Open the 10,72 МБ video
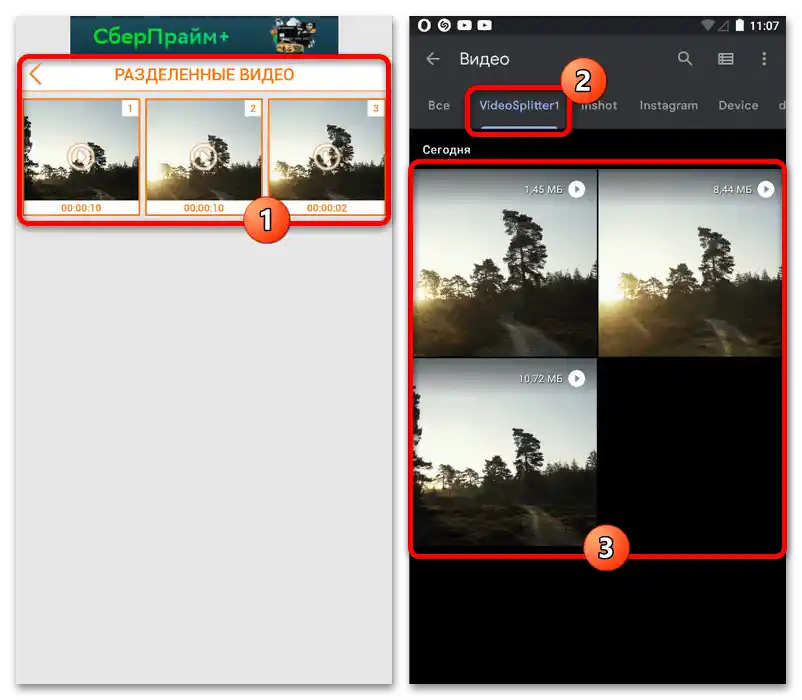The image size is (802, 700). [x=505, y=452]
